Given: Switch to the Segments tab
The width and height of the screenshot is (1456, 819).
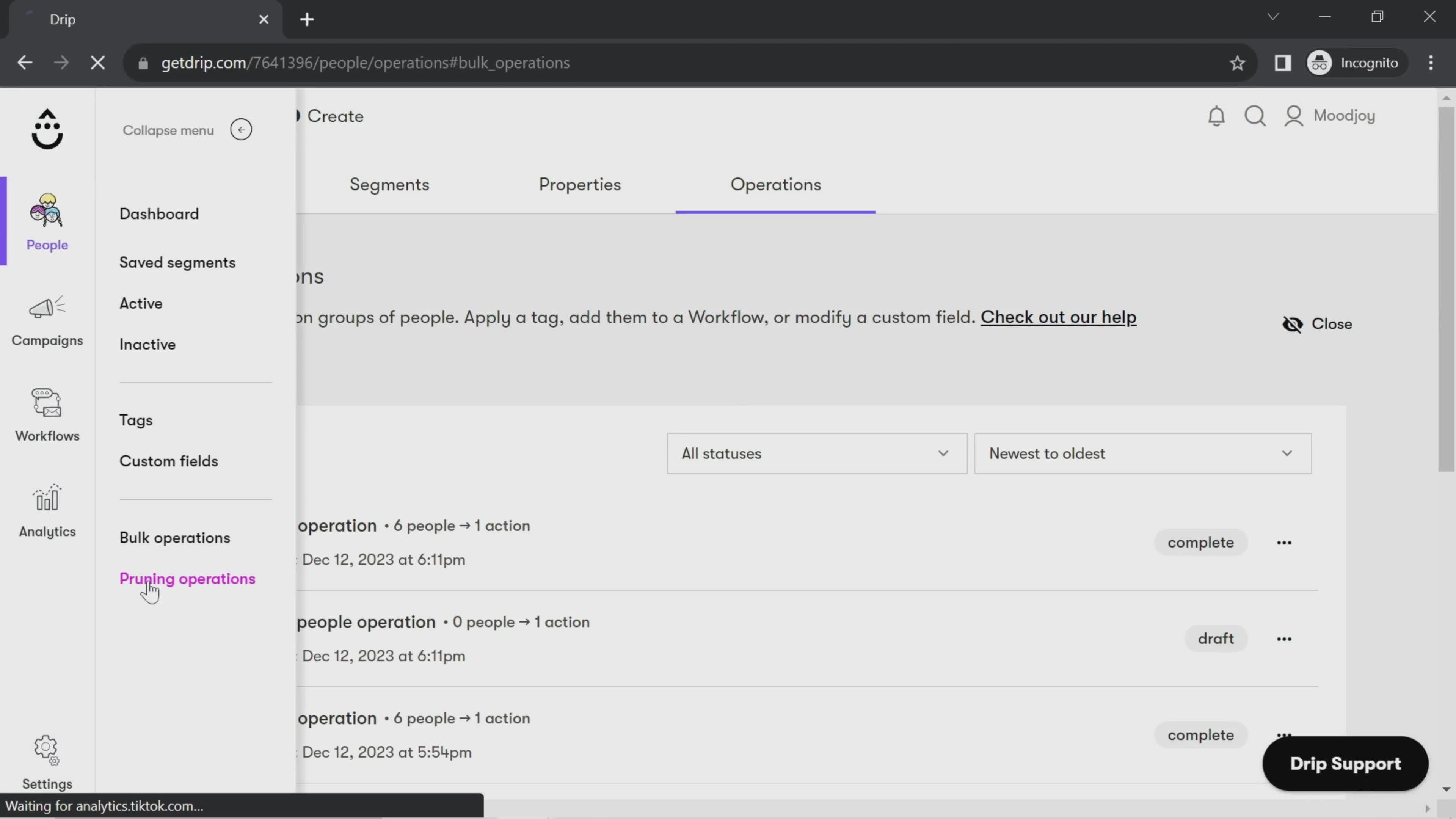Looking at the screenshot, I should (389, 184).
